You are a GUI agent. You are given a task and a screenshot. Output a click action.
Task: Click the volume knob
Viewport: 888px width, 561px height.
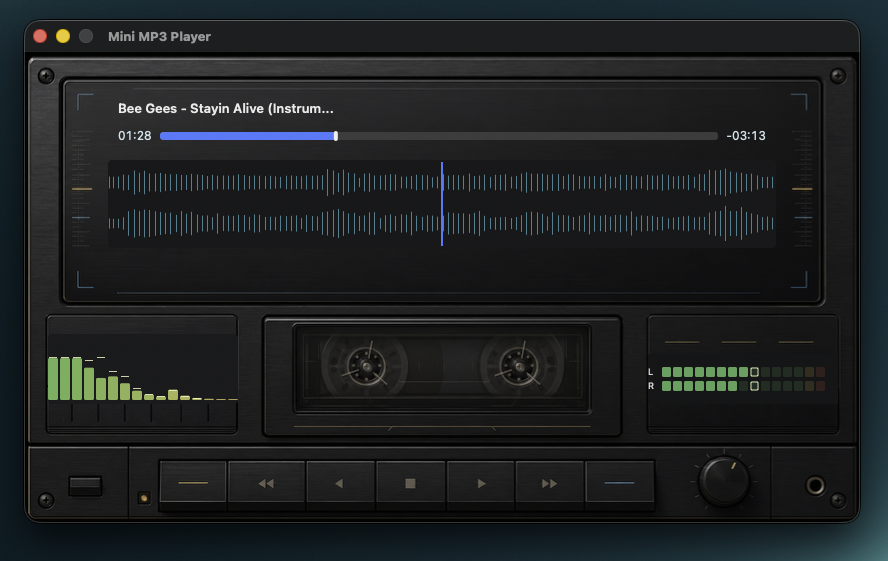(724, 481)
